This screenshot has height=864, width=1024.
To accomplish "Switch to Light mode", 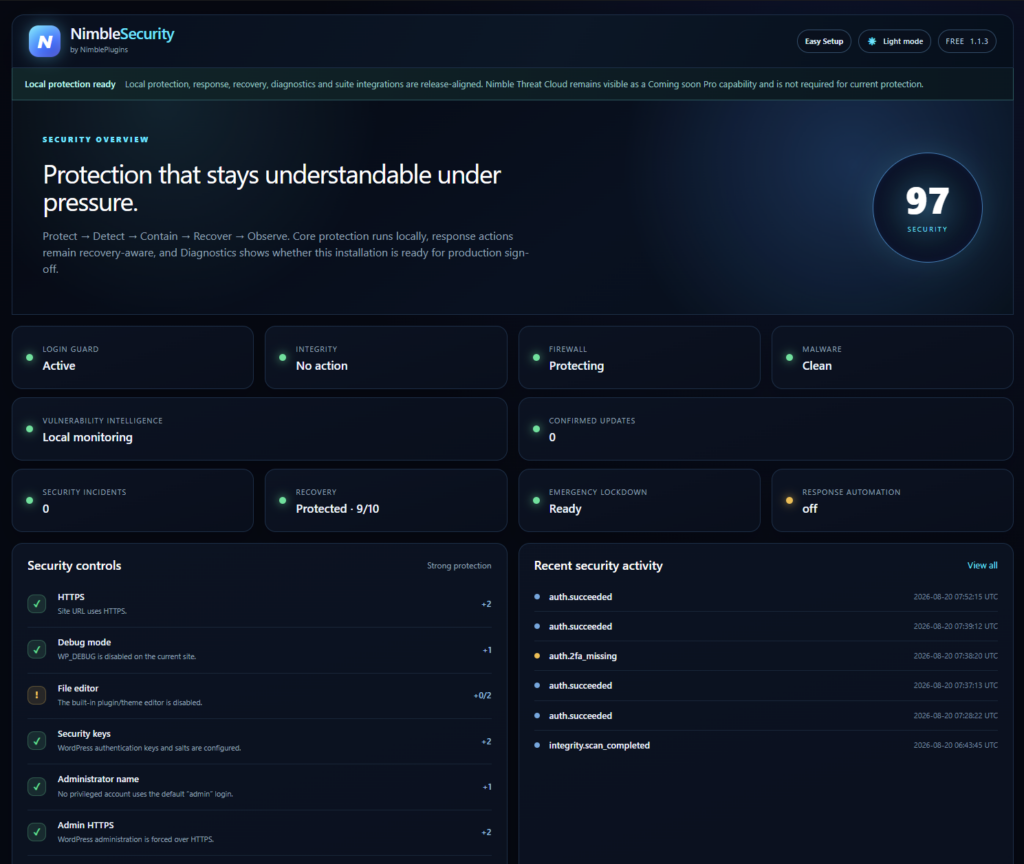I will point(894,41).
